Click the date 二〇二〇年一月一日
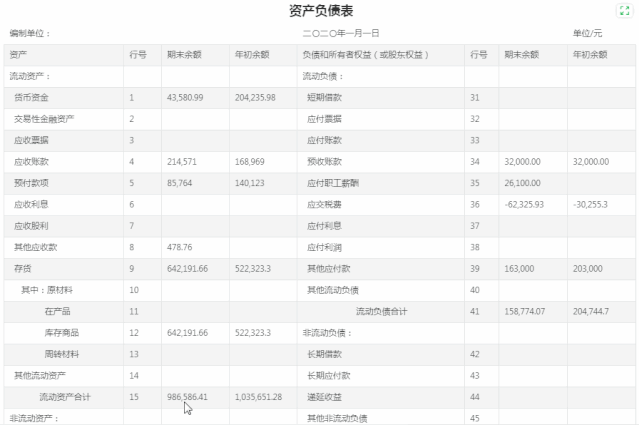 point(341,33)
